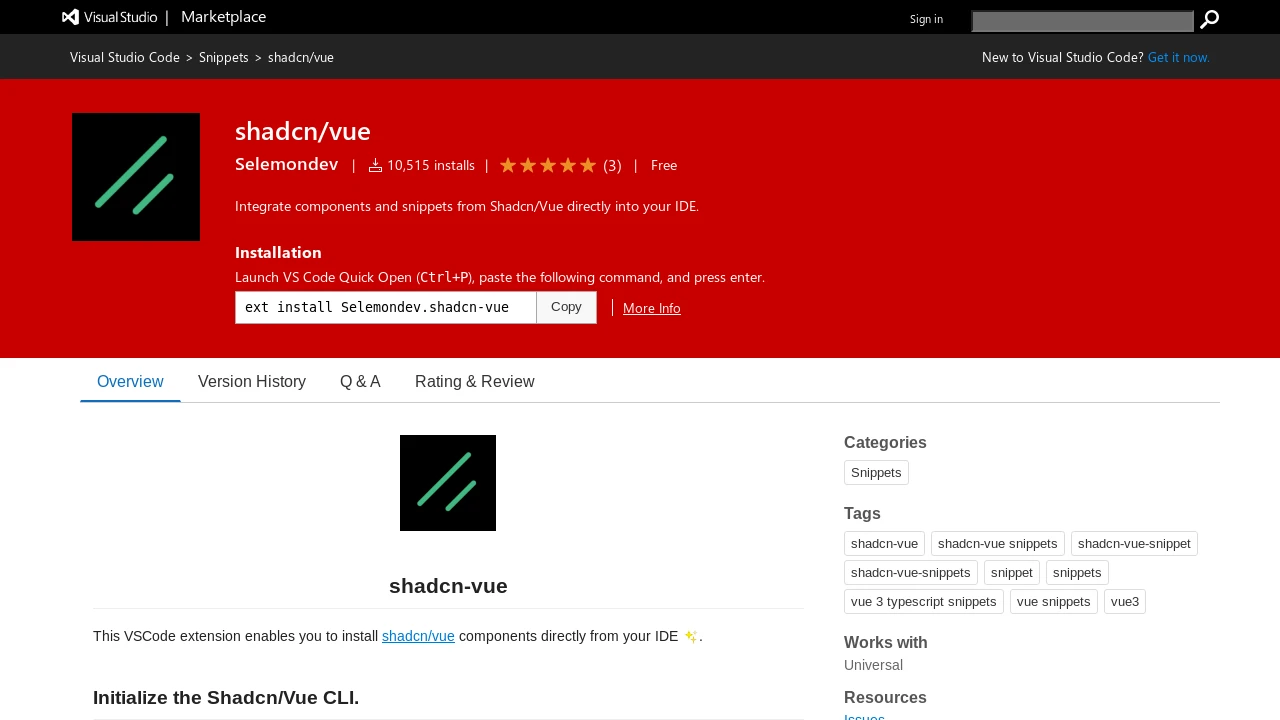Click the Initialize the Shadcn/Vue CLI heading
This screenshot has width=1280, height=720.
226,697
